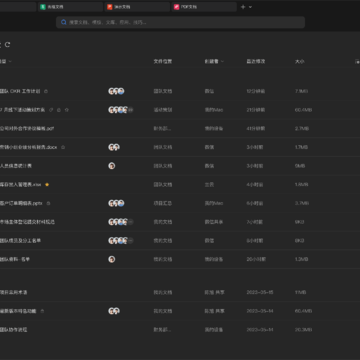Image resolution: width=360 pixels, height=360 pixels.
Task: Open a new tab with the plus icon
Action: 243,7
